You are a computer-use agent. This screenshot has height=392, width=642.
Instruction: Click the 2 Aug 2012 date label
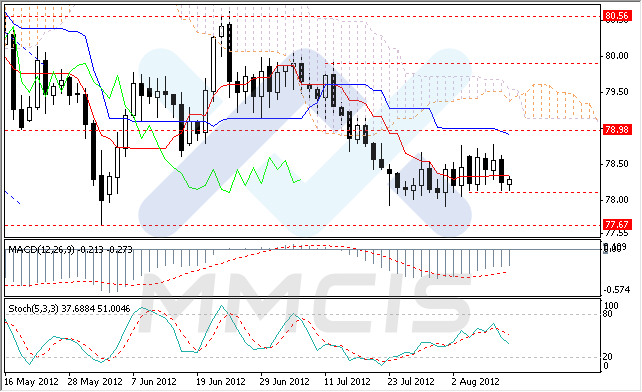(x=476, y=382)
